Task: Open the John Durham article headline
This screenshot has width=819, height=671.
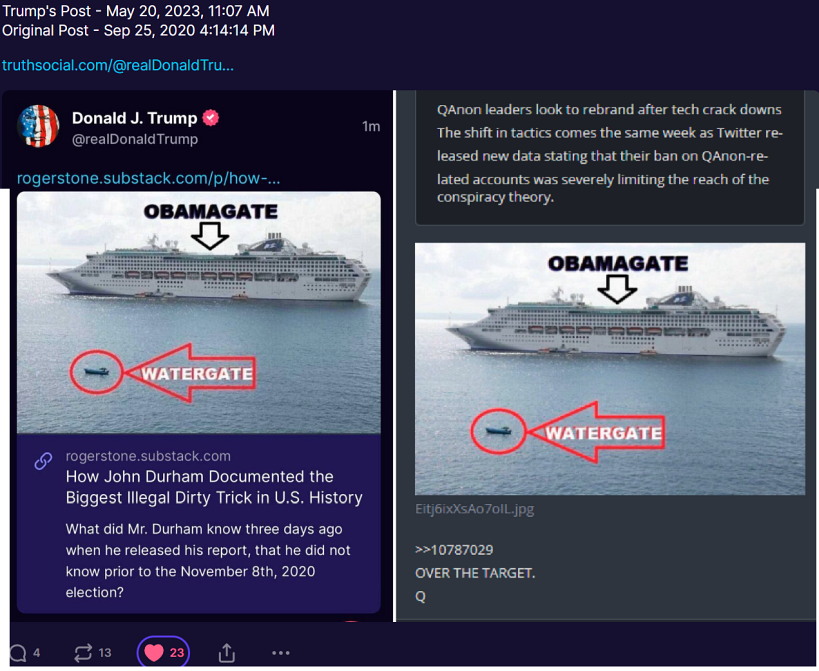Action: (x=214, y=487)
